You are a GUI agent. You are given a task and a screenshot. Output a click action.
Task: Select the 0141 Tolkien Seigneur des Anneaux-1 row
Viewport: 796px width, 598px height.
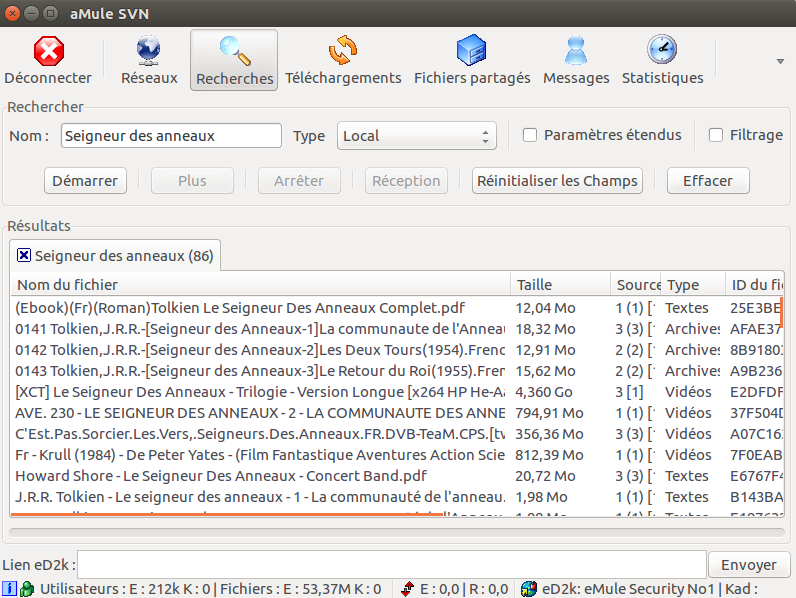click(397, 329)
